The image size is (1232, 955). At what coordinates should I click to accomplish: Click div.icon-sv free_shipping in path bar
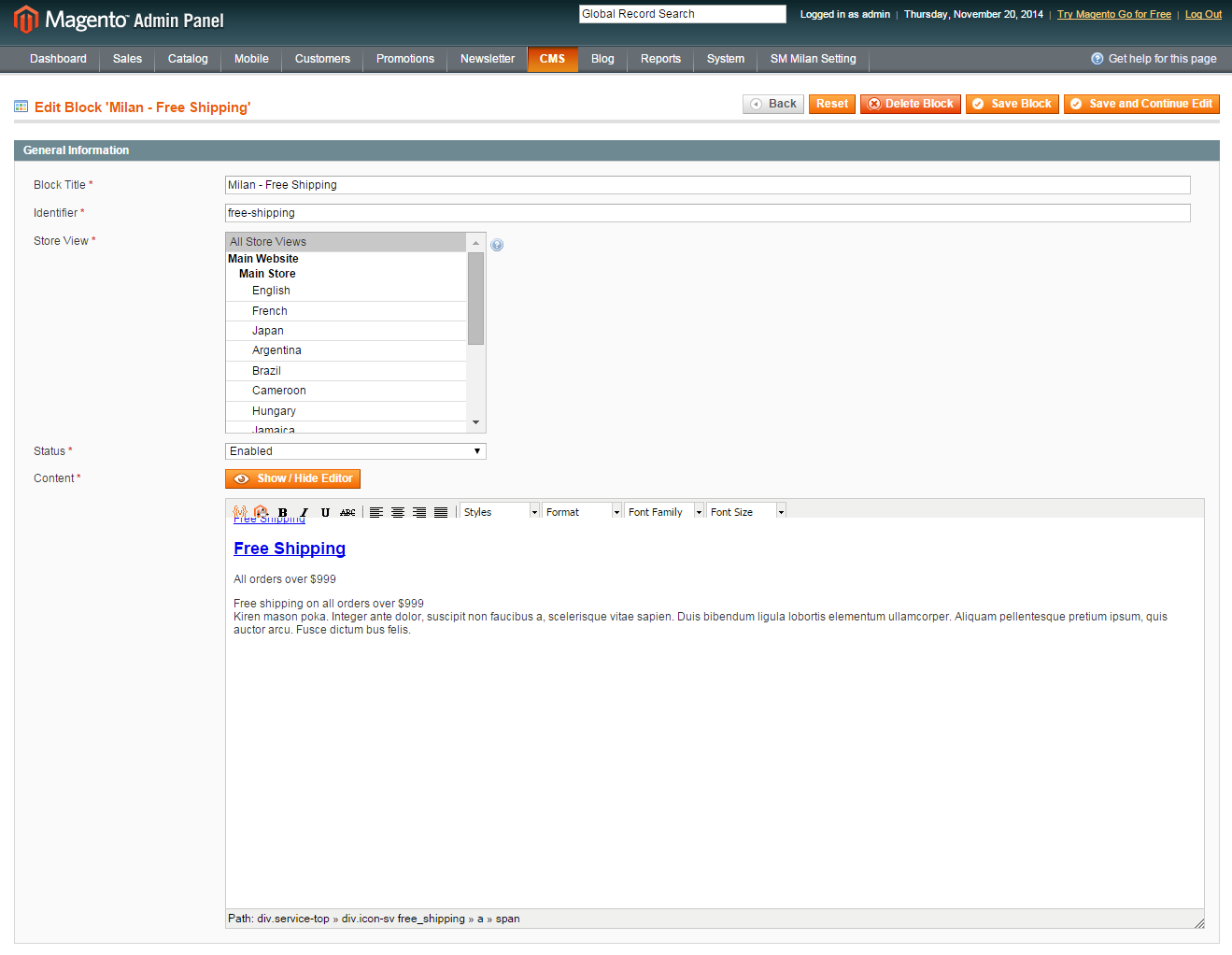click(403, 919)
